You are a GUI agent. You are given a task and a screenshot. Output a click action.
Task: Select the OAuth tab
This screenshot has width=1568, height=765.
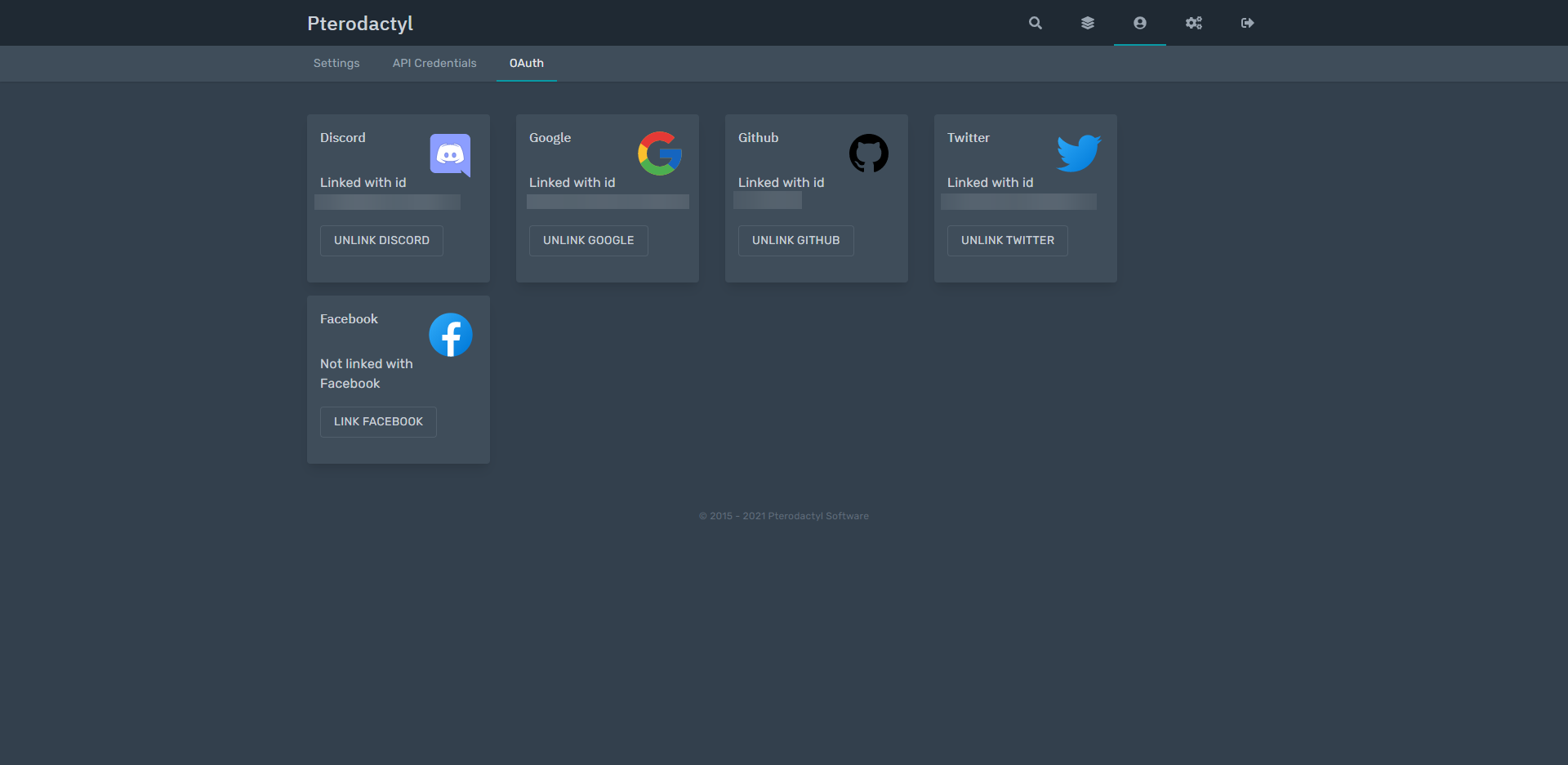point(526,64)
